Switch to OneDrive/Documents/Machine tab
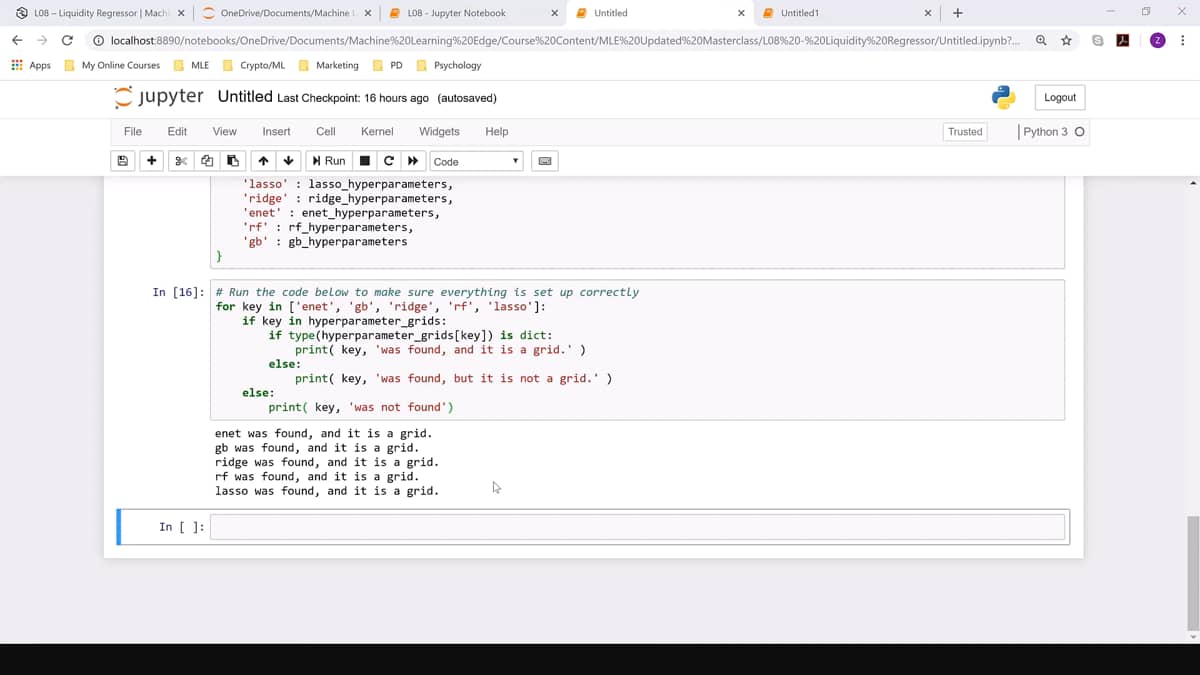The width and height of the screenshot is (1200, 675). (286, 13)
